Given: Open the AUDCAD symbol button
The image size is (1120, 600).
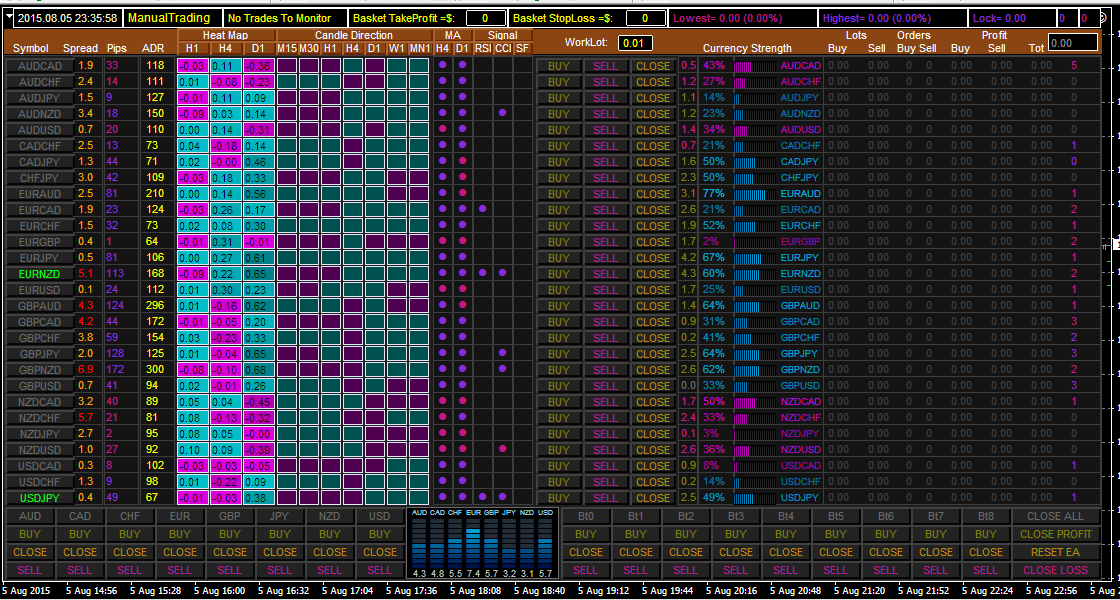Looking at the screenshot, I should (39, 66).
